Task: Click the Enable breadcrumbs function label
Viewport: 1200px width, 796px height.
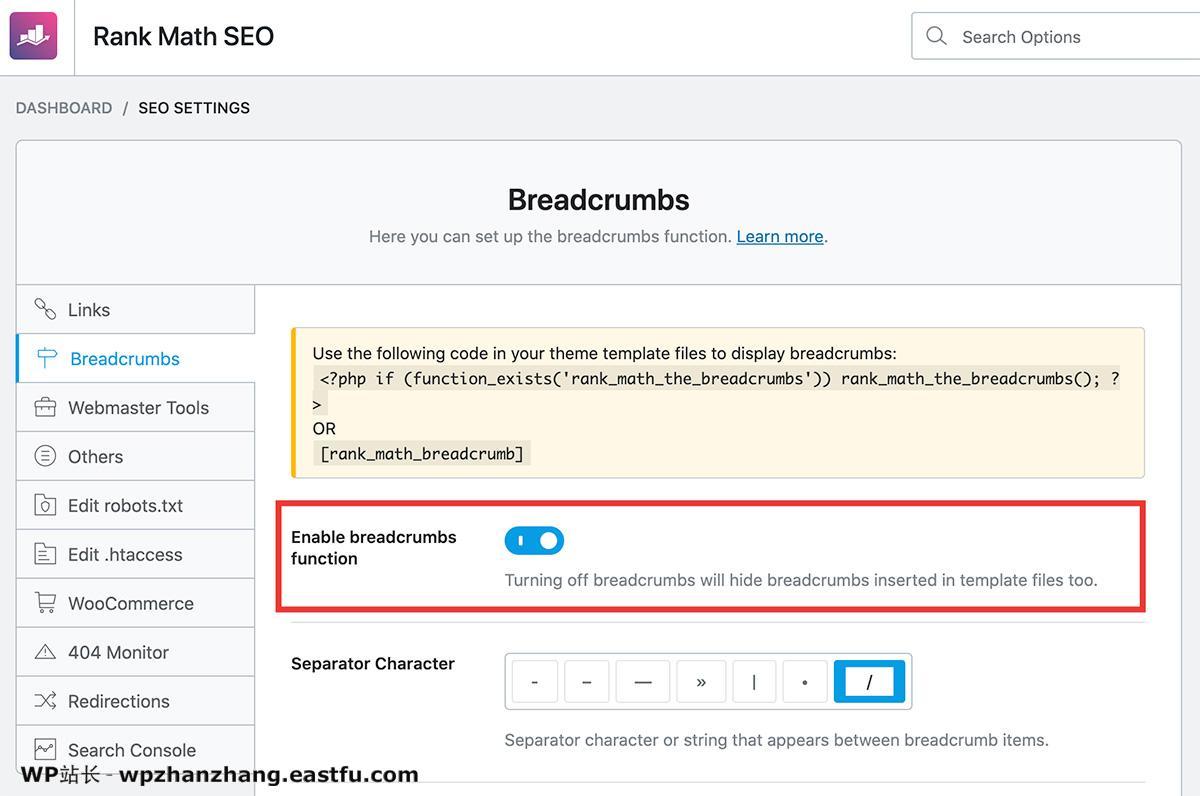Action: click(x=374, y=548)
